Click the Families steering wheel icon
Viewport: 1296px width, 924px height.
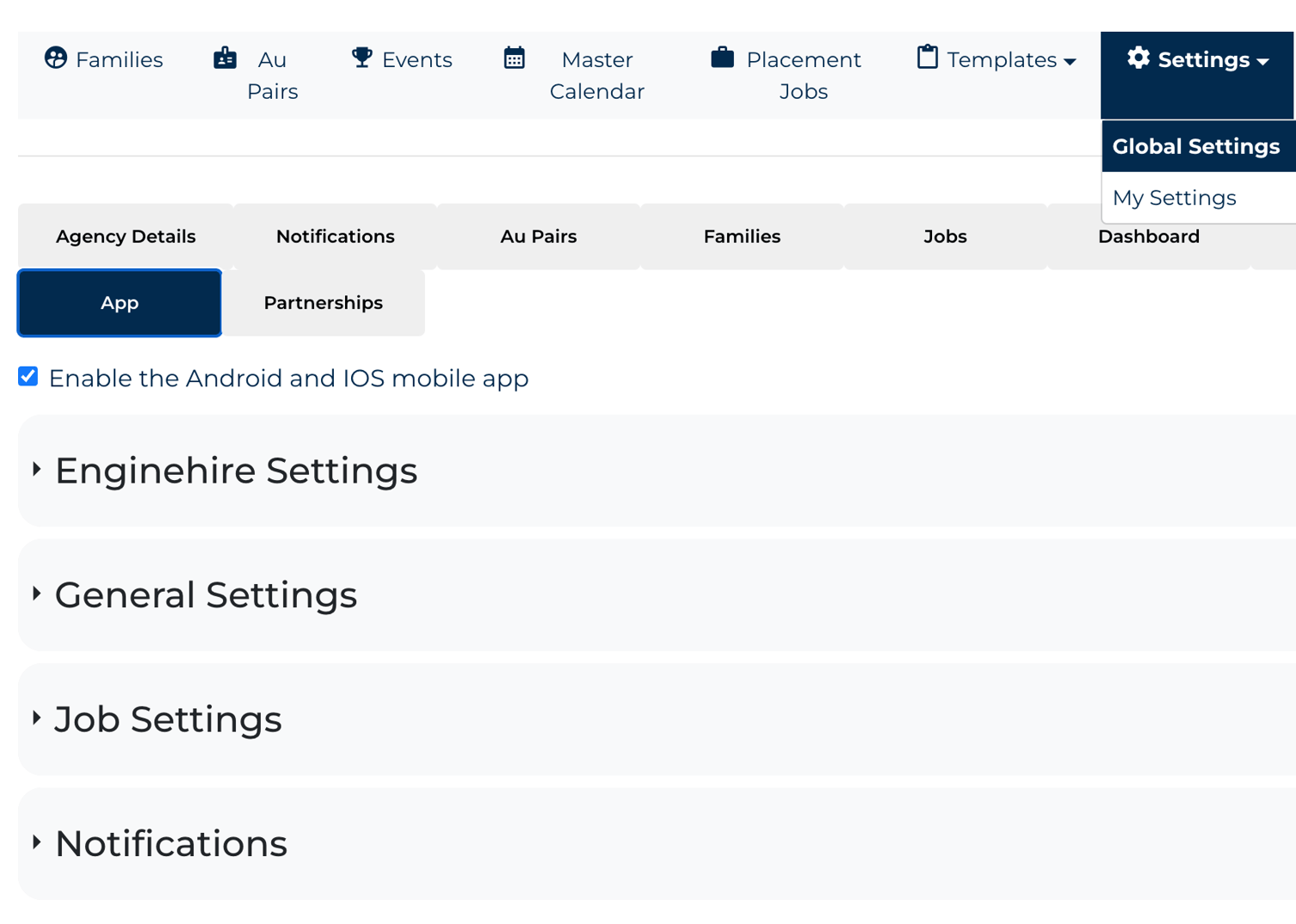56,59
